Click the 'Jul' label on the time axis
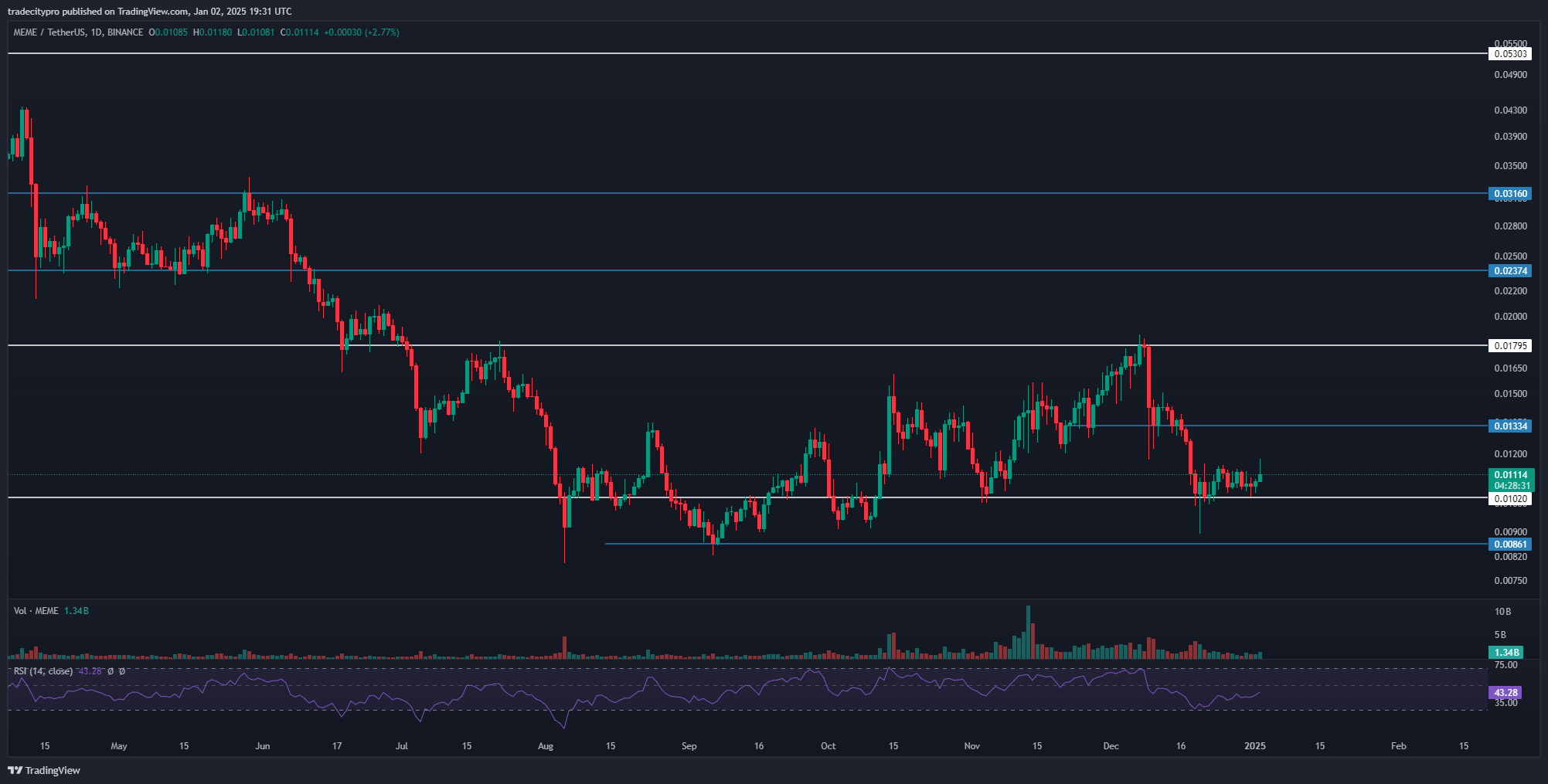The image size is (1548, 784). tap(402, 746)
